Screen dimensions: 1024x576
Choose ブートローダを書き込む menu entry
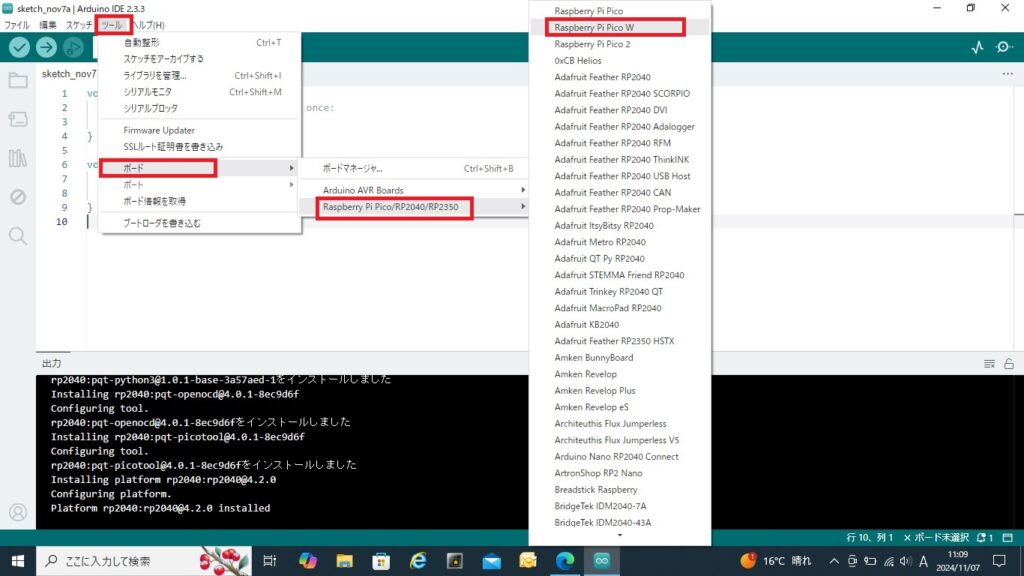[x=199, y=223]
